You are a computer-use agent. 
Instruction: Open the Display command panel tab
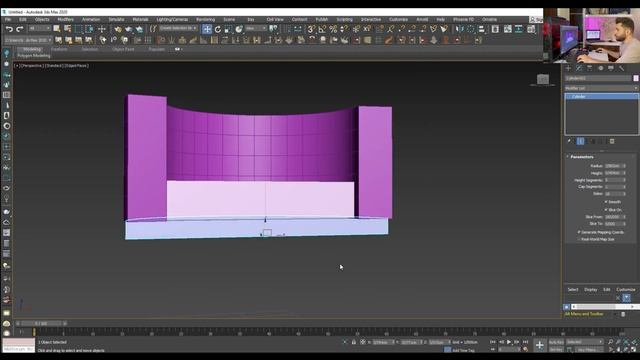611,68
